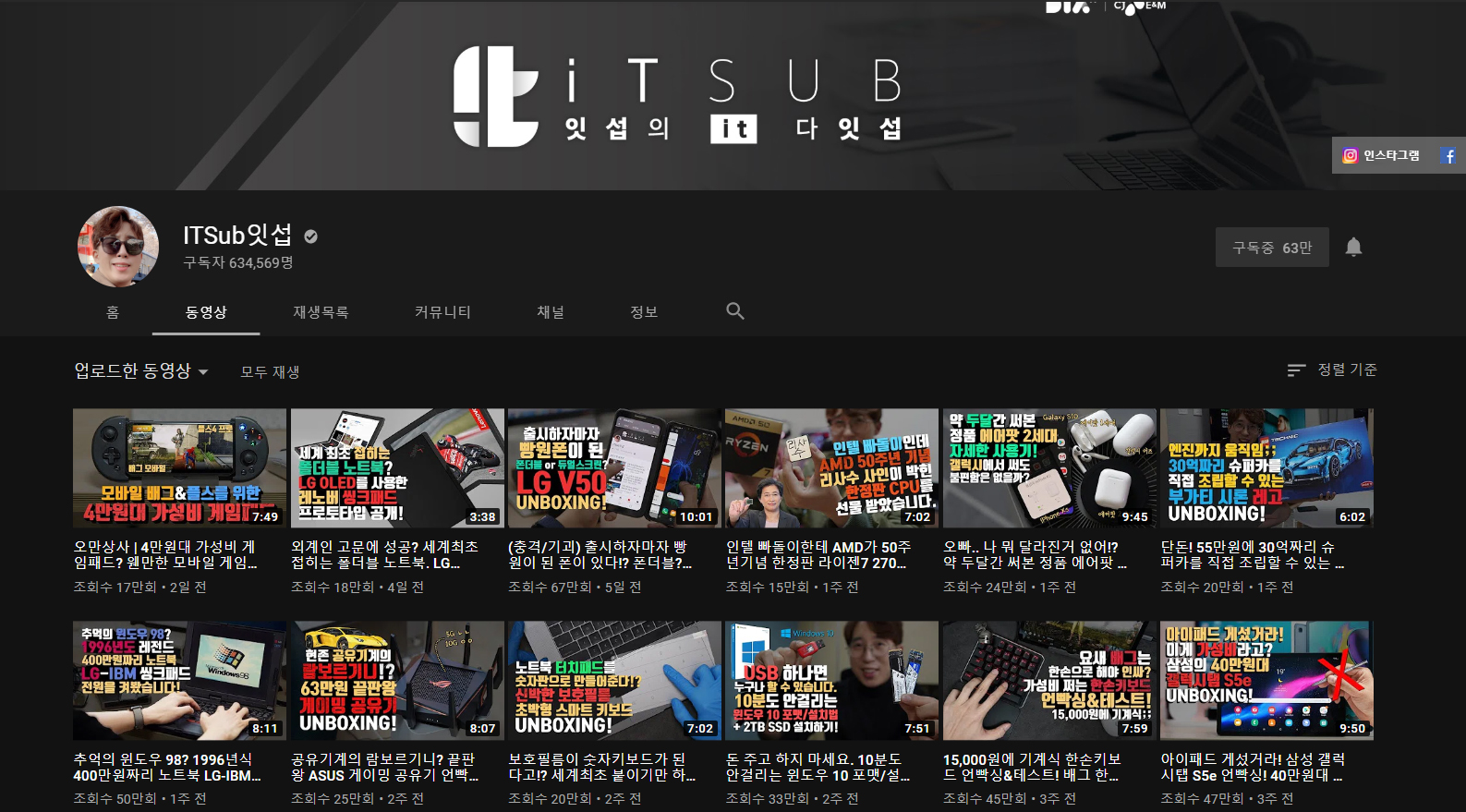
Task: Open the USB Windows 10 format thumbnail
Action: pos(832,680)
